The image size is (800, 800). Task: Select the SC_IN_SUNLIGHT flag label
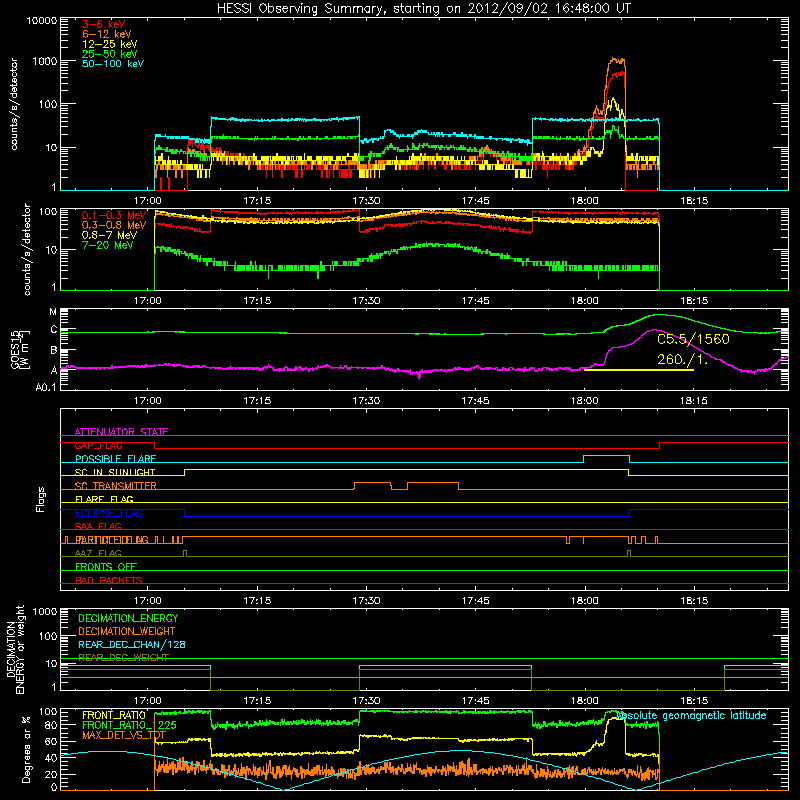coord(115,472)
